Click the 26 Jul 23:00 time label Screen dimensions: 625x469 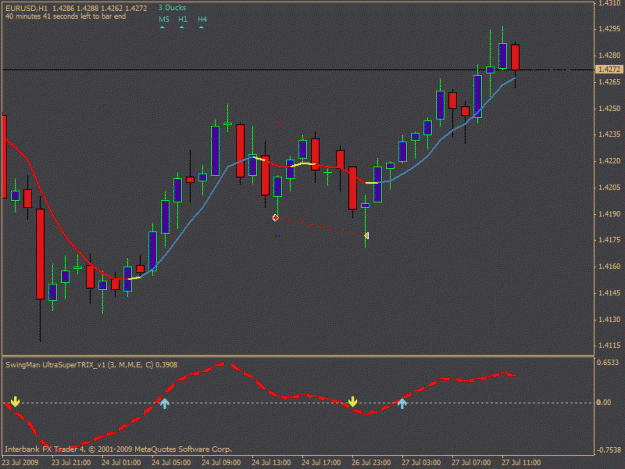[x=371, y=462]
